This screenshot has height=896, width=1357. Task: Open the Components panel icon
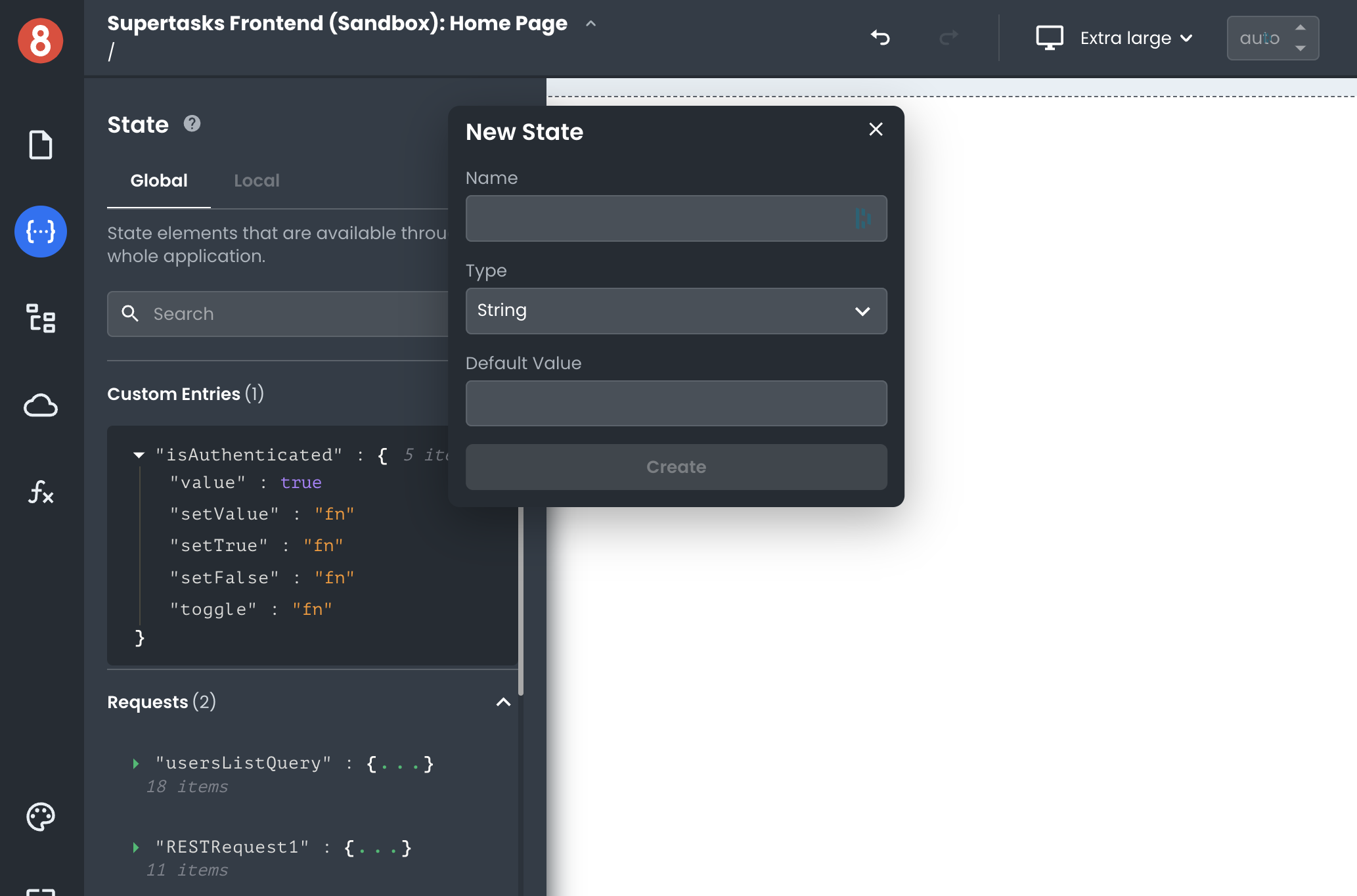(x=40, y=318)
